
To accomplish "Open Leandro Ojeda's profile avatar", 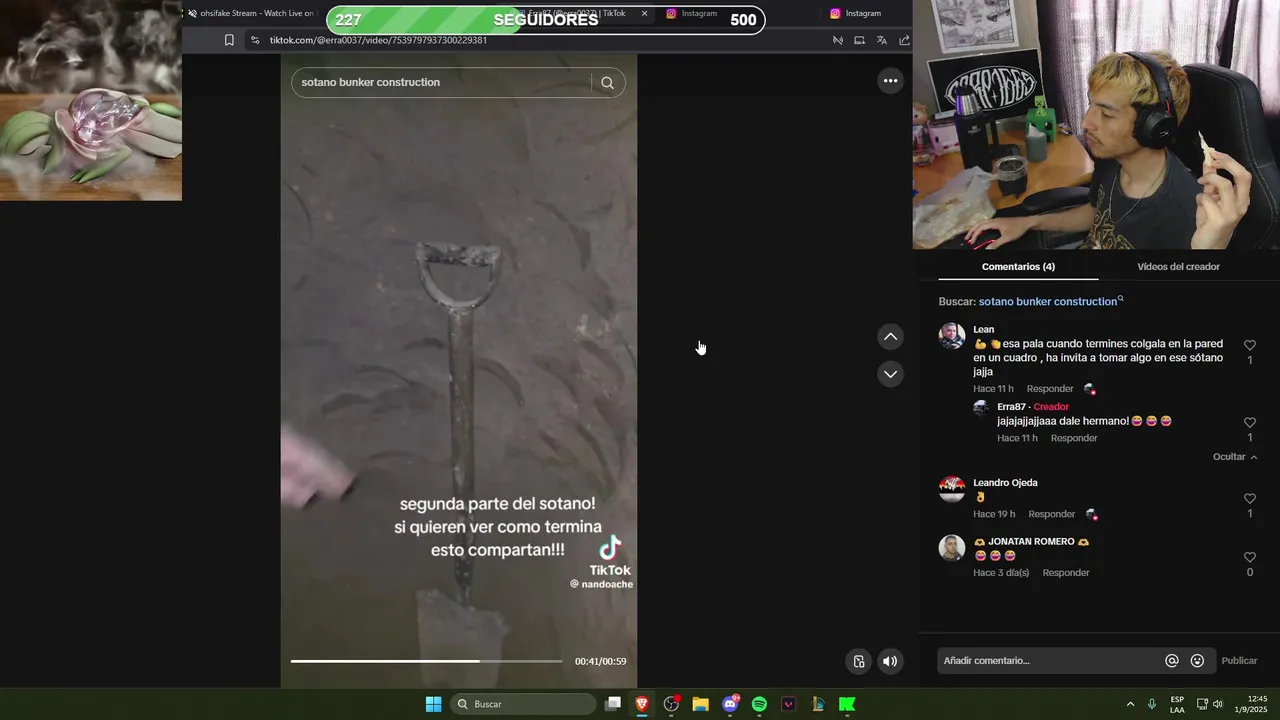I will point(952,489).
